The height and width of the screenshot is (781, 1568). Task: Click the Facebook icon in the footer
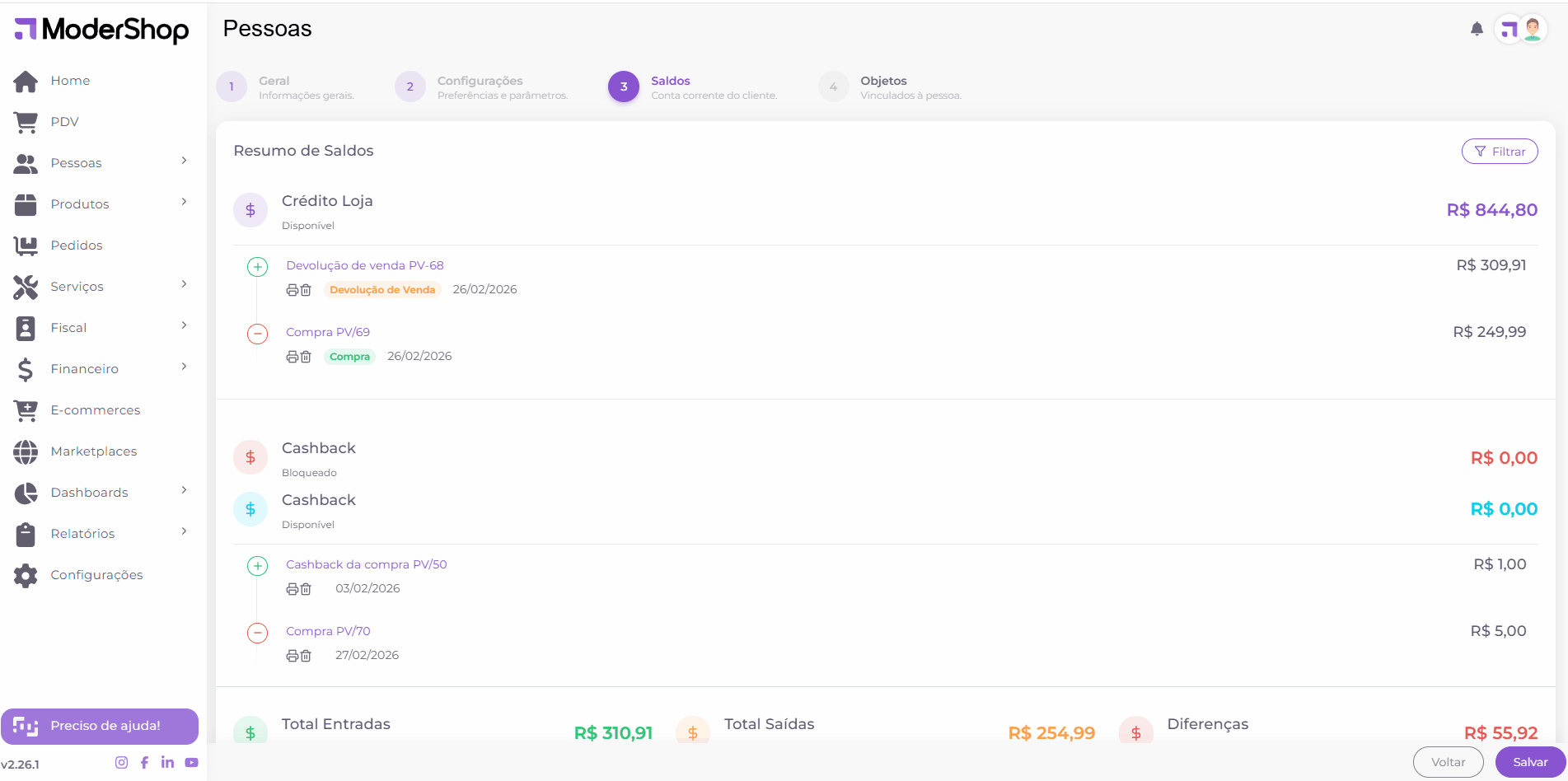click(x=144, y=763)
